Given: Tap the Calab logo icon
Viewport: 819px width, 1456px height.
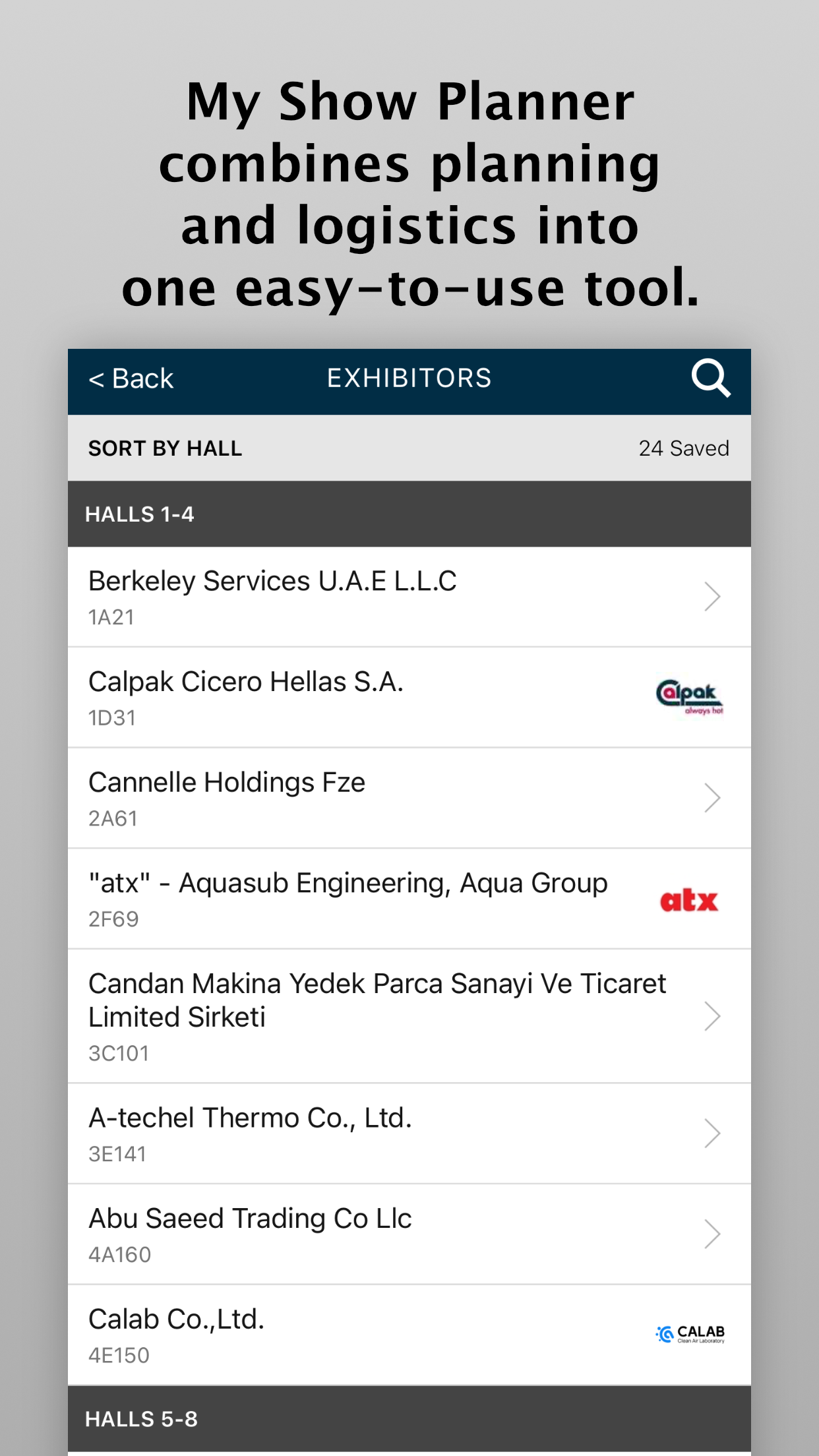Looking at the screenshot, I should click(x=690, y=1334).
